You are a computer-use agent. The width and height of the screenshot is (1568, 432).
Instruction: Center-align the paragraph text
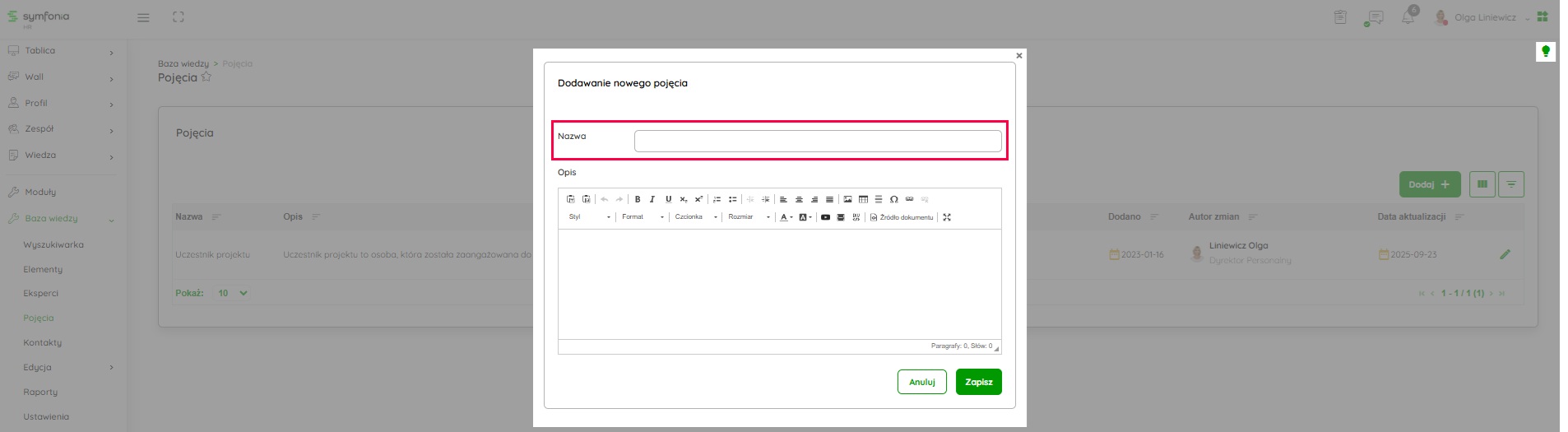point(799,199)
